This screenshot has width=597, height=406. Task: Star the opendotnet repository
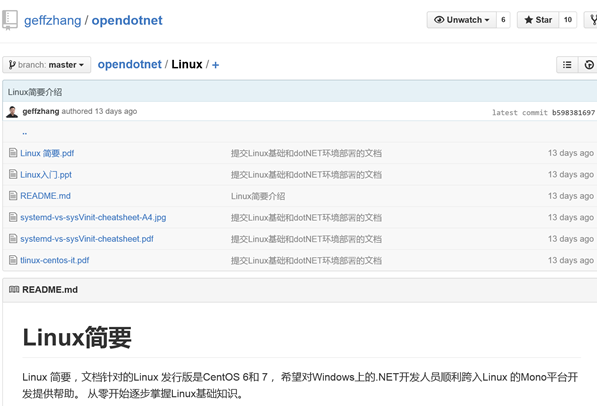(x=538, y=20)
